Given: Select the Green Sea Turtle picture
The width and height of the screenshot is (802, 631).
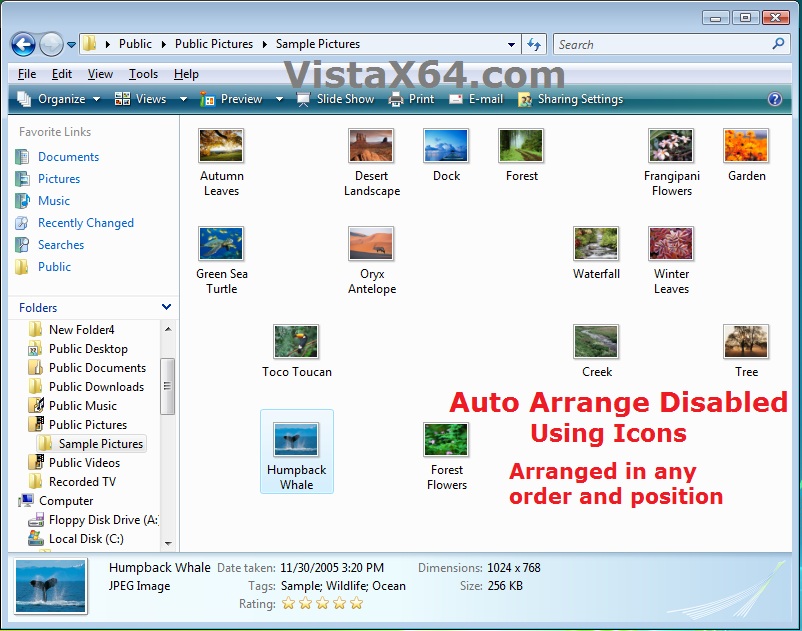Looking at the screenshot, I should pyautogui.click(x=221, y=261).
